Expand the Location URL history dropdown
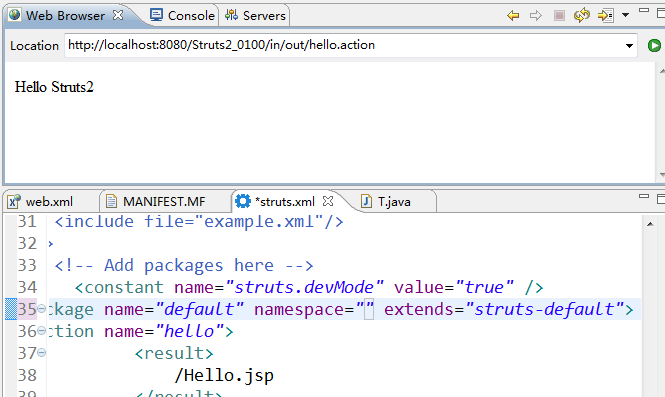Viewport: 665px width, 397px height. pos(629,45)
